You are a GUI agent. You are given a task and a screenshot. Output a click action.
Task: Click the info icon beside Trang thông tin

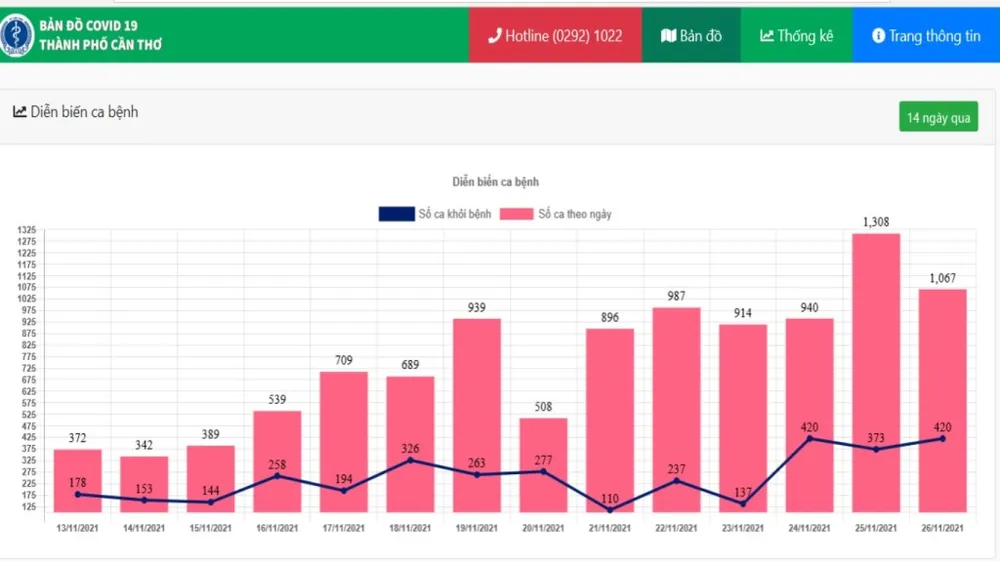[x=878, y=36]
